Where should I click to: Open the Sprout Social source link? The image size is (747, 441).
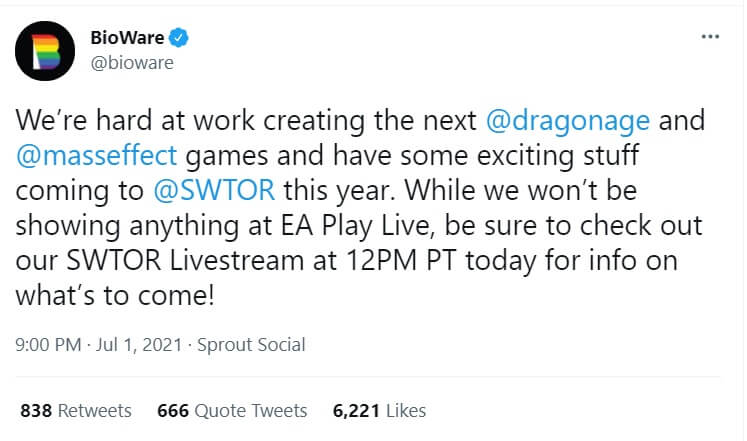(251, 345)
